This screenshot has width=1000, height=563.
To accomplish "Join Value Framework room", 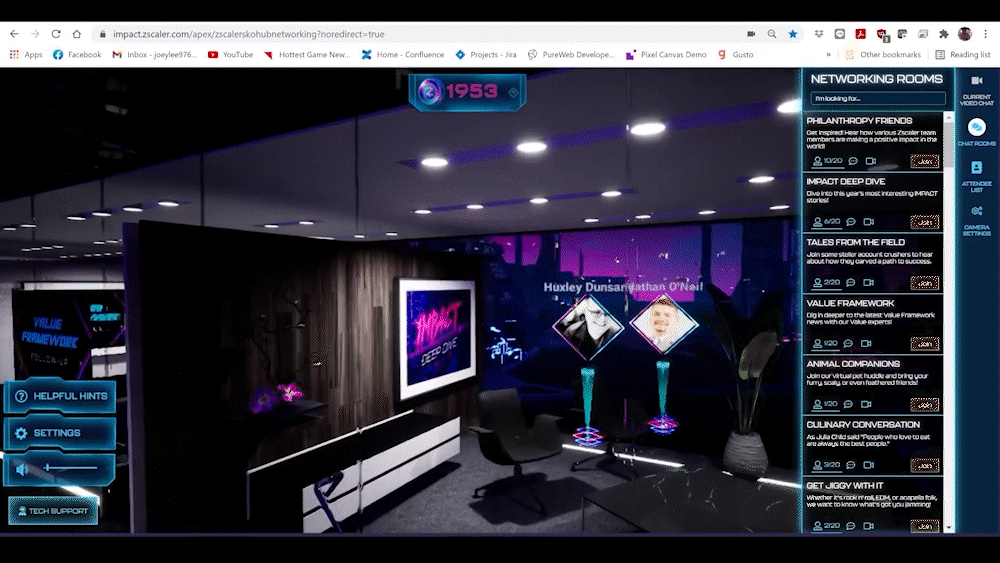I will 924,344.
